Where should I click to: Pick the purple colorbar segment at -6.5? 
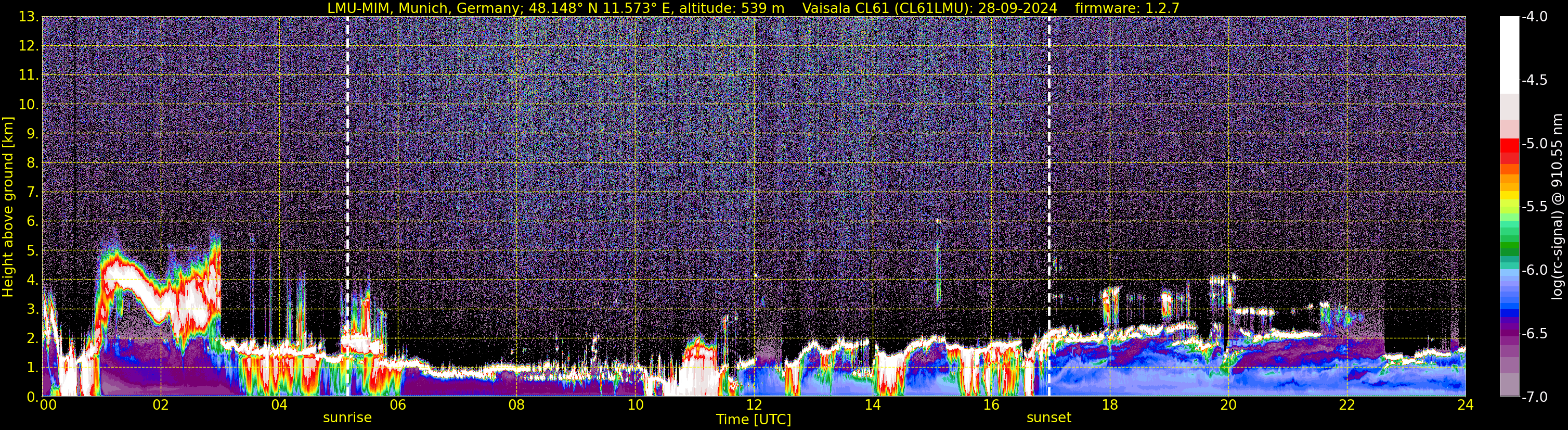coord(1509,333)
